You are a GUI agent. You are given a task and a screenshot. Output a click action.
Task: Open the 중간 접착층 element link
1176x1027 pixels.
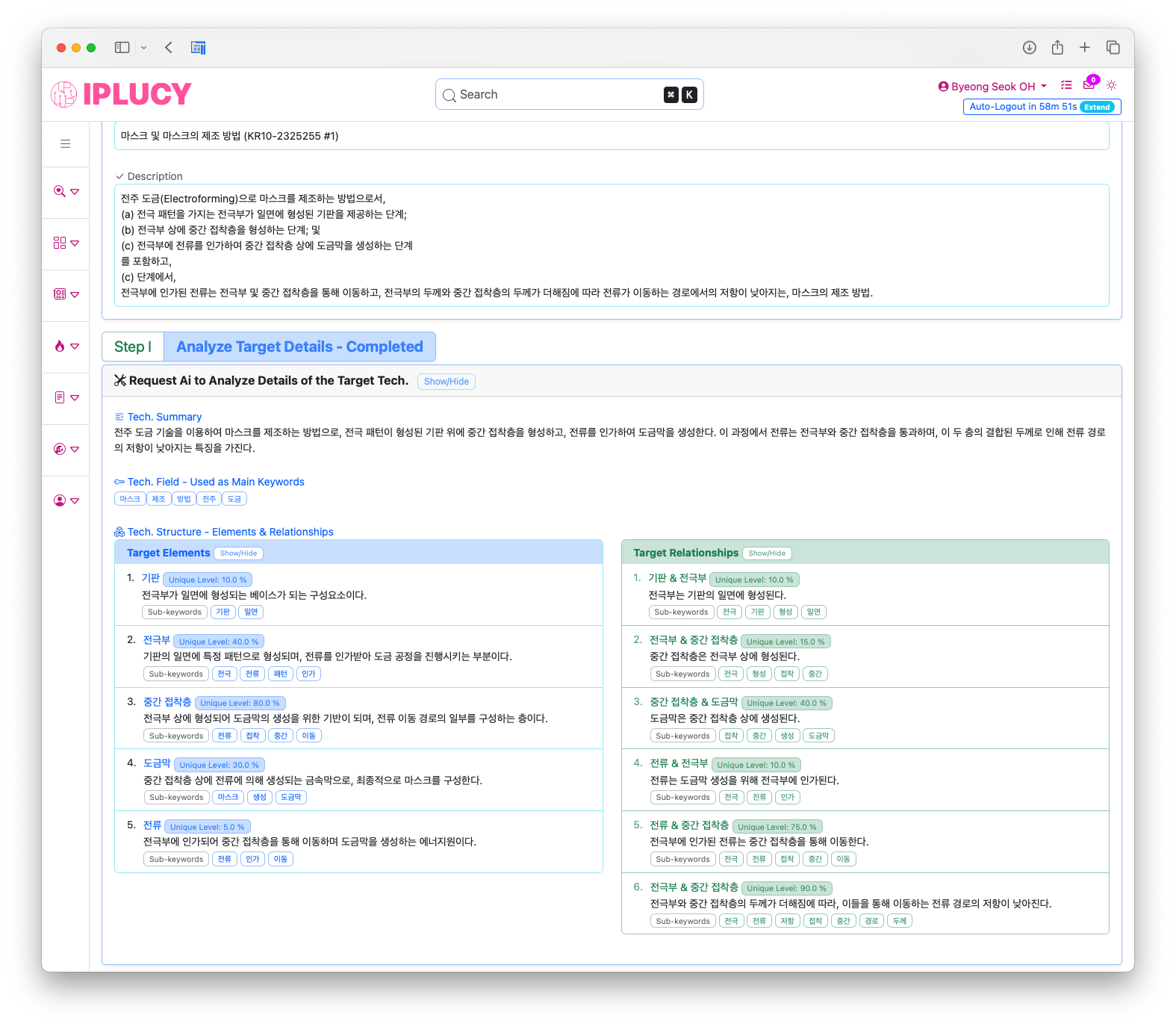click(x=167, y=702)
